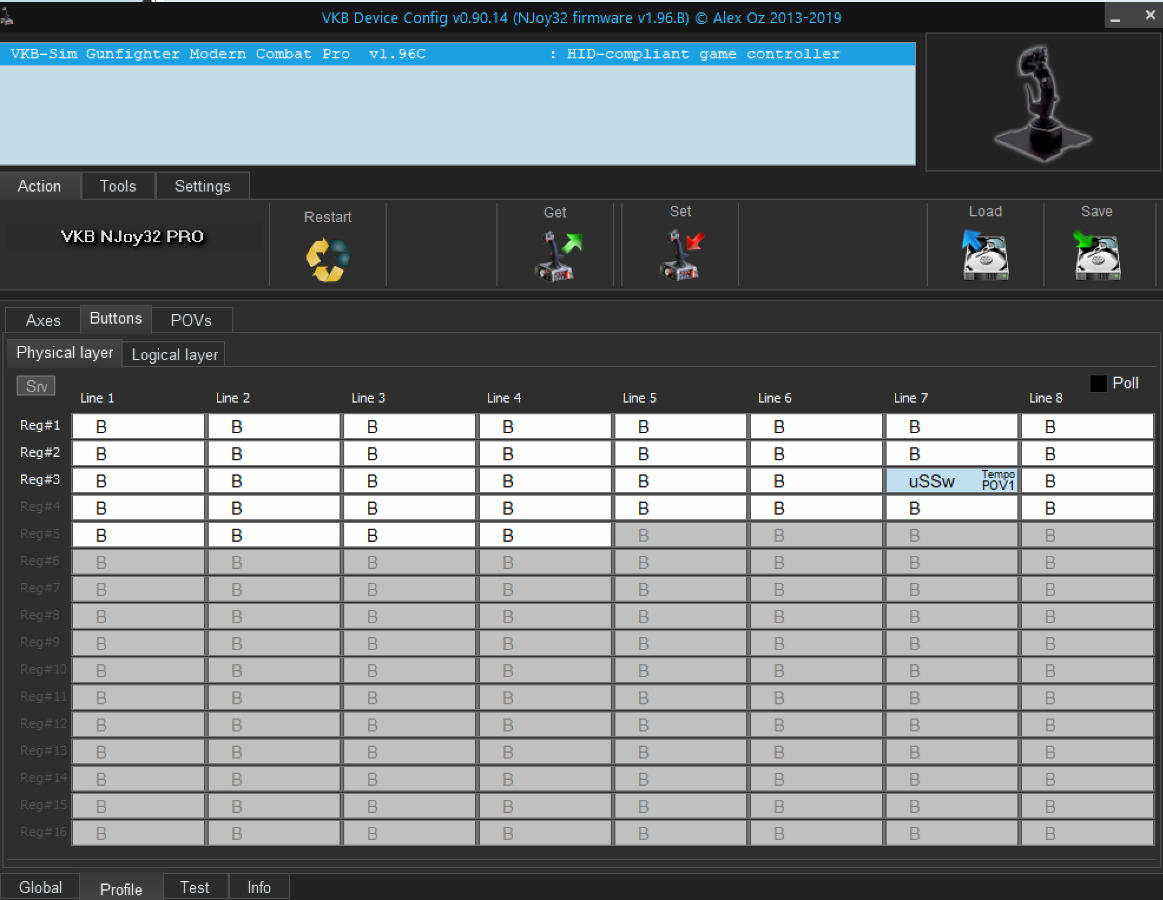Click the Reg#1 Line 1 button cell
The width and height of the screenshot is (1163, 900).
139,427
